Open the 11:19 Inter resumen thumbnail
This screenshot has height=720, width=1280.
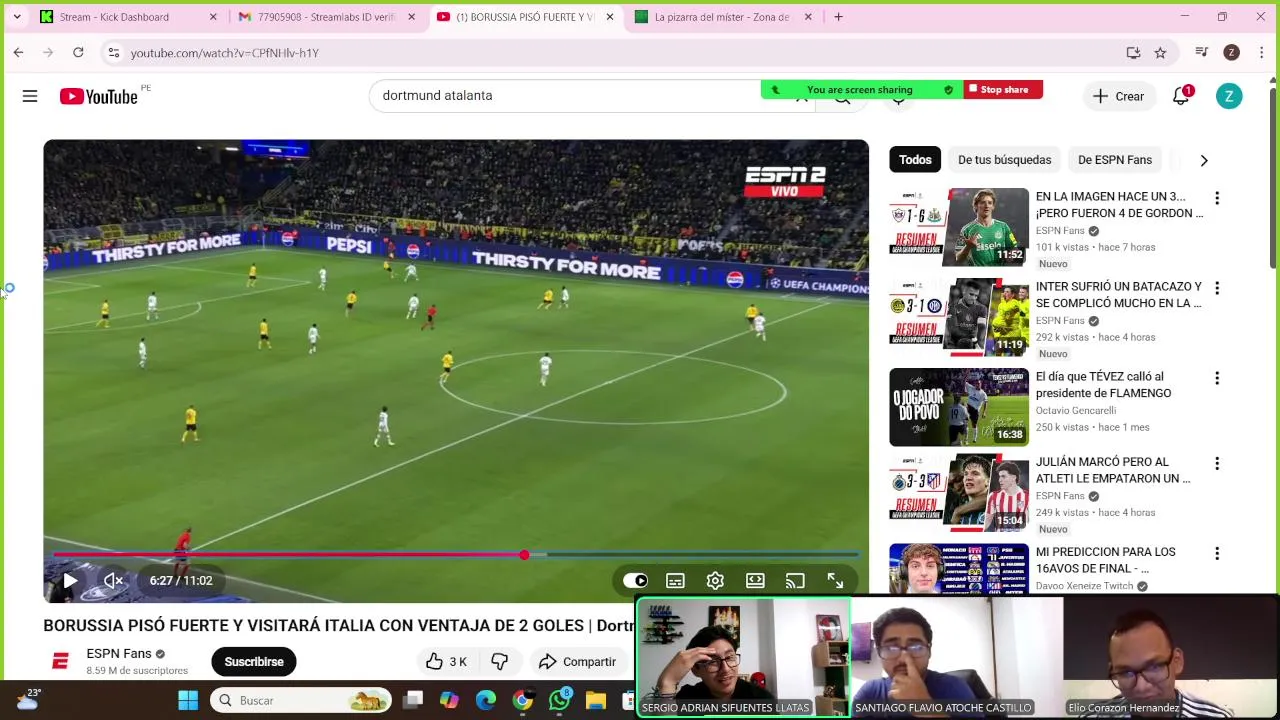(958, 317)
